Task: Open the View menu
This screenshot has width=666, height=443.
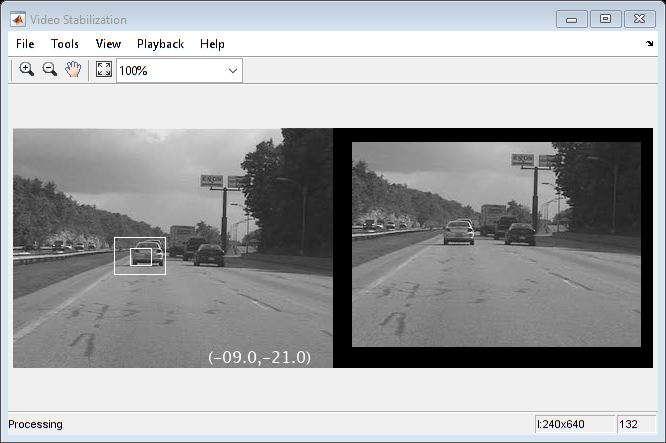Action: 108,44
